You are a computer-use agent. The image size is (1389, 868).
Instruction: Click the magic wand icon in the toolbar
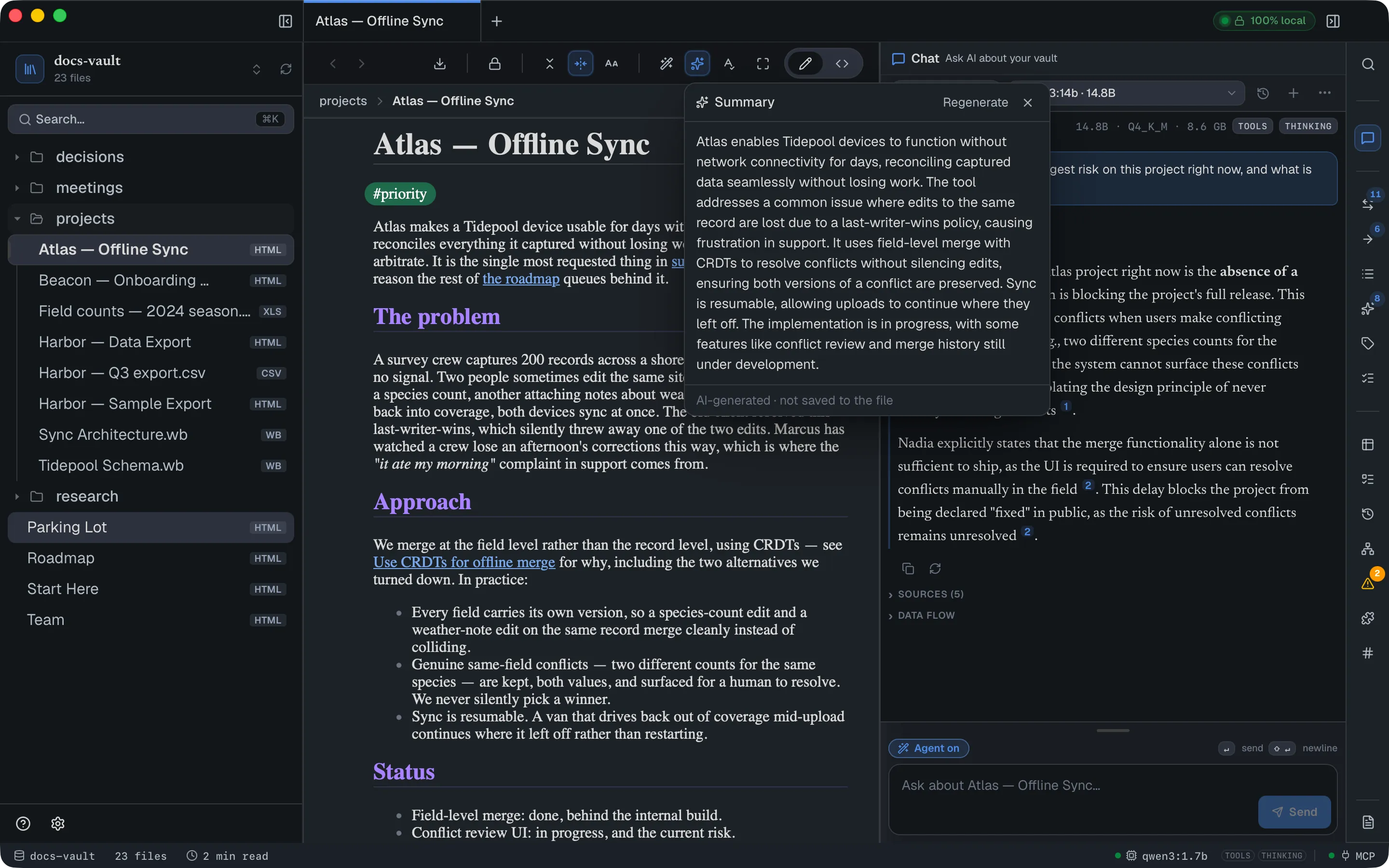pyautogui.click(x=667, y=64)
